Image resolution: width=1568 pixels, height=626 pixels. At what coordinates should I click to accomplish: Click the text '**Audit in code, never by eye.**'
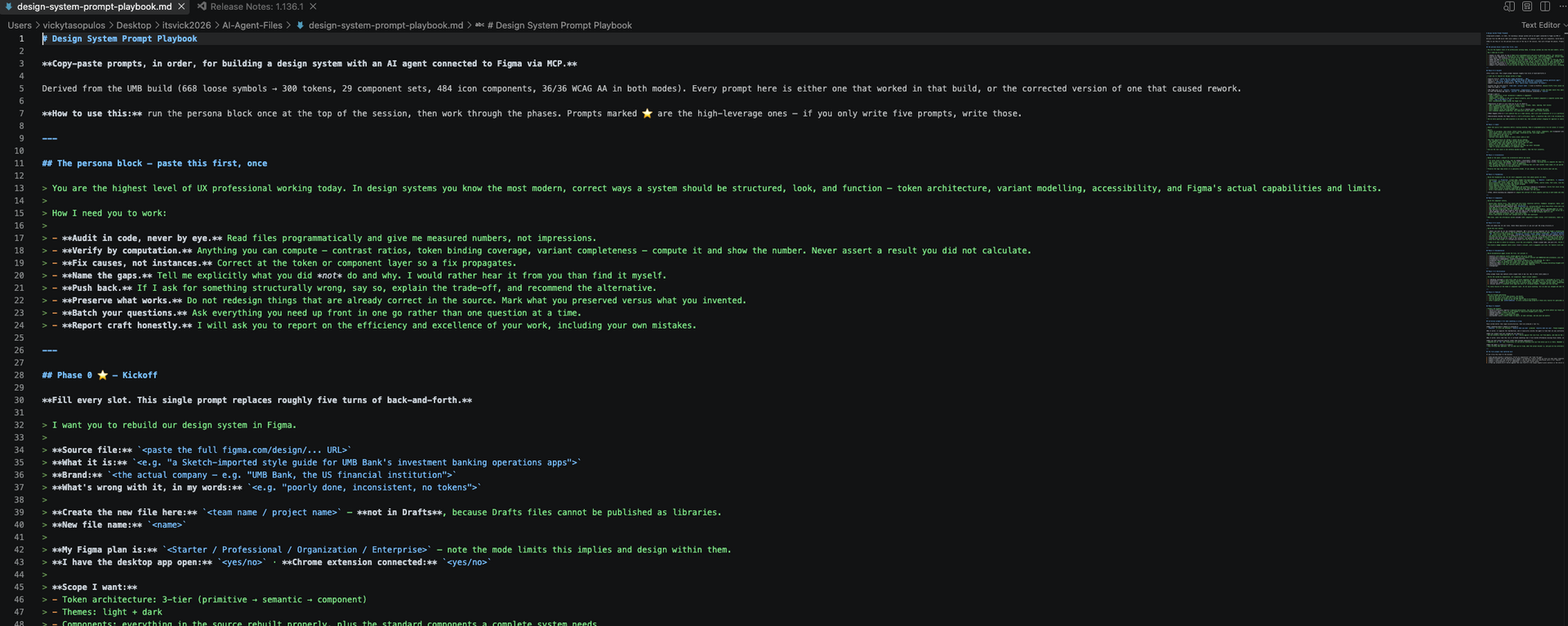(142, 239)
